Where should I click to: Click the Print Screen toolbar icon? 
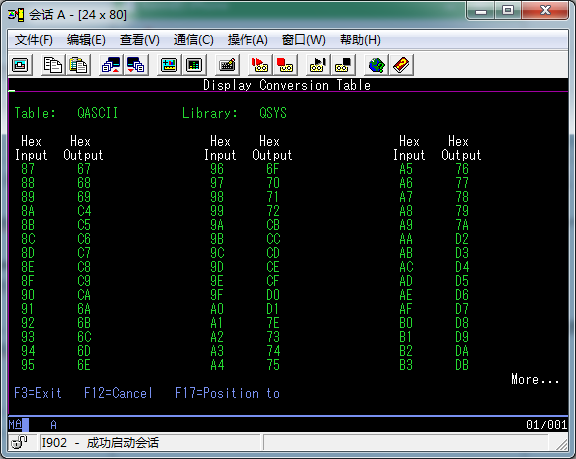click(20, 65)
